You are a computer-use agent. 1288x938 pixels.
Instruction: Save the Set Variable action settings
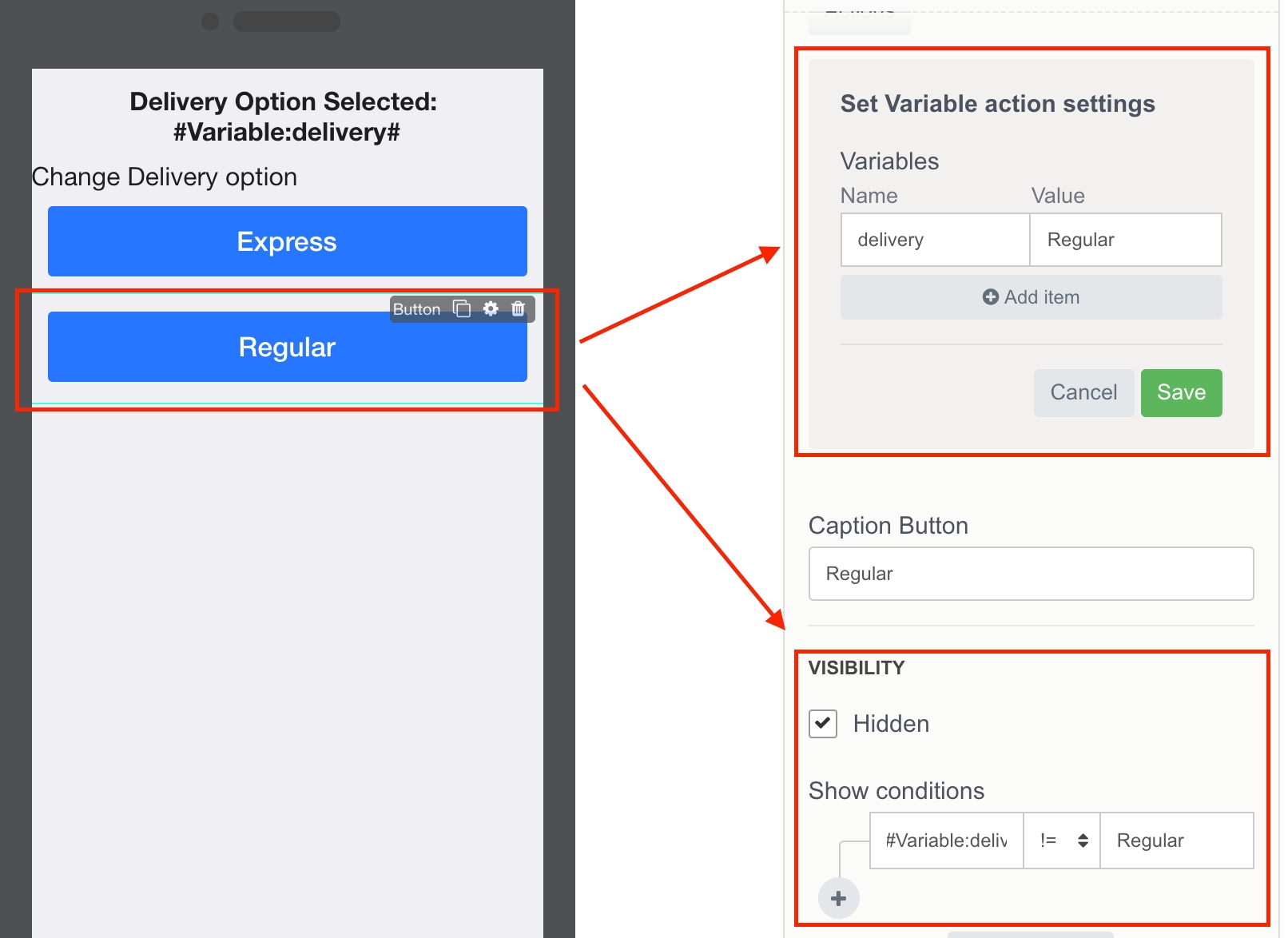pyautogui.click(x=1181, y=392)
